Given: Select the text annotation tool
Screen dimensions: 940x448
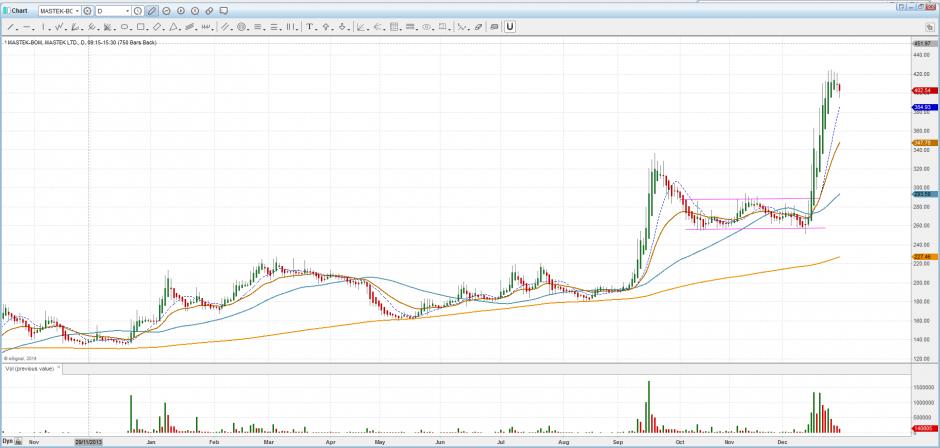Looking at the screenshot, I should (309, 26).
